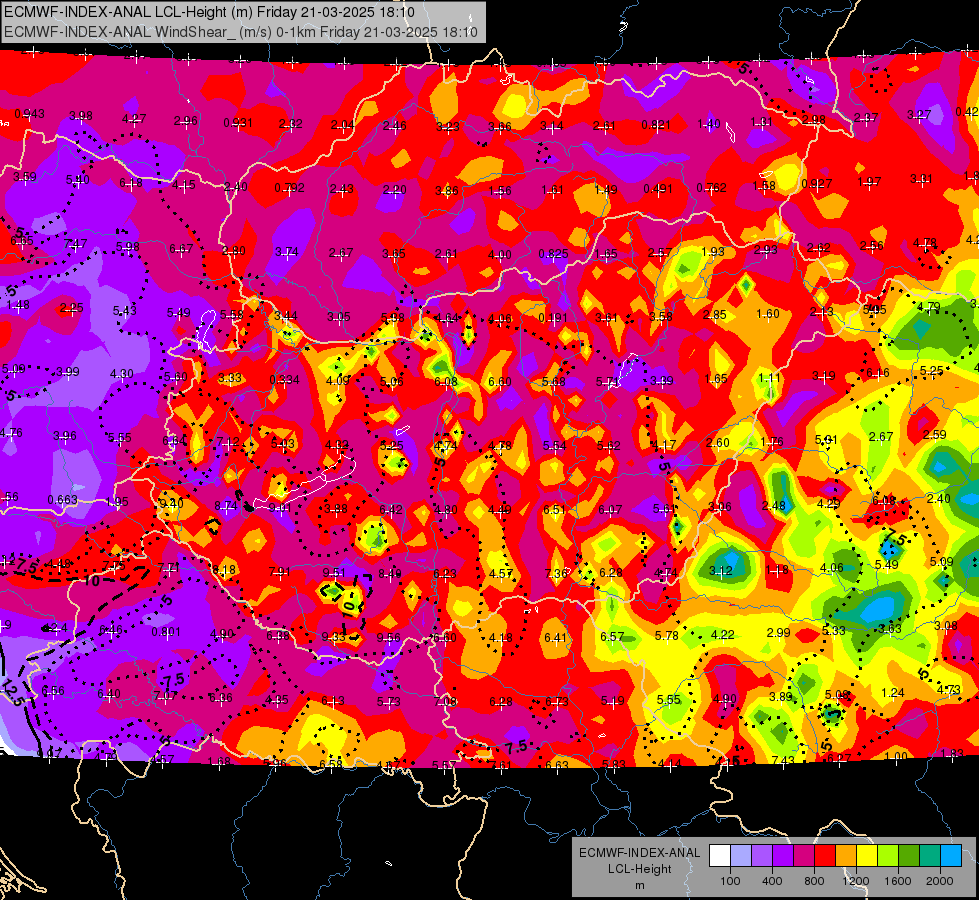
Task: Click the wind shear value 3.98
Action: click(x=81, y=116)
